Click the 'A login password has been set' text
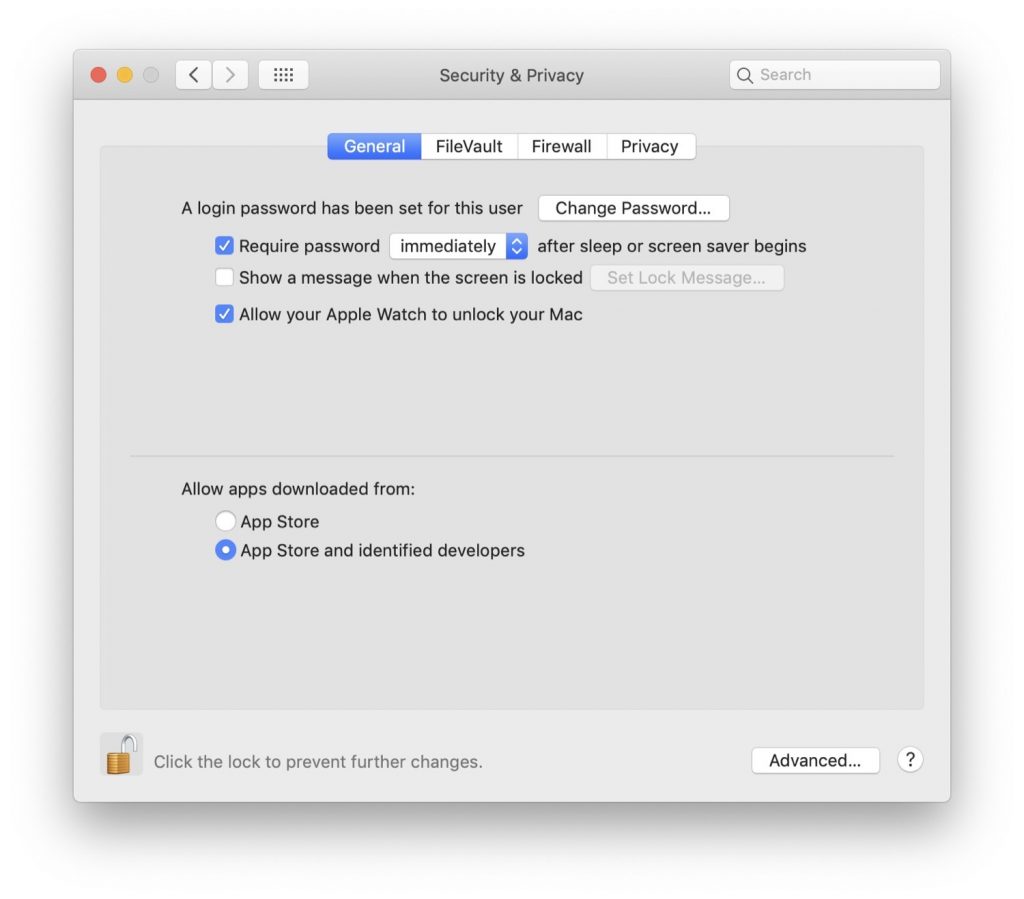This screenshot has width=1024, height=899. point(352,208)
